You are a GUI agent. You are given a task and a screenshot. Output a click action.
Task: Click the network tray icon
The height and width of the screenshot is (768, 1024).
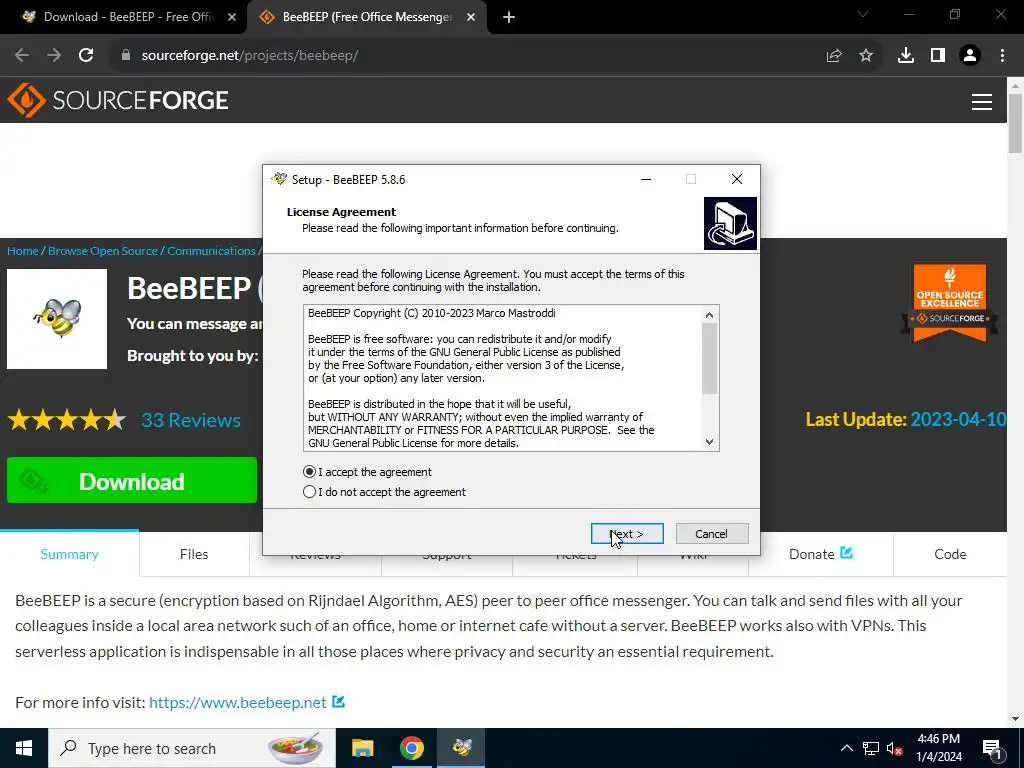tap(871, 748)
